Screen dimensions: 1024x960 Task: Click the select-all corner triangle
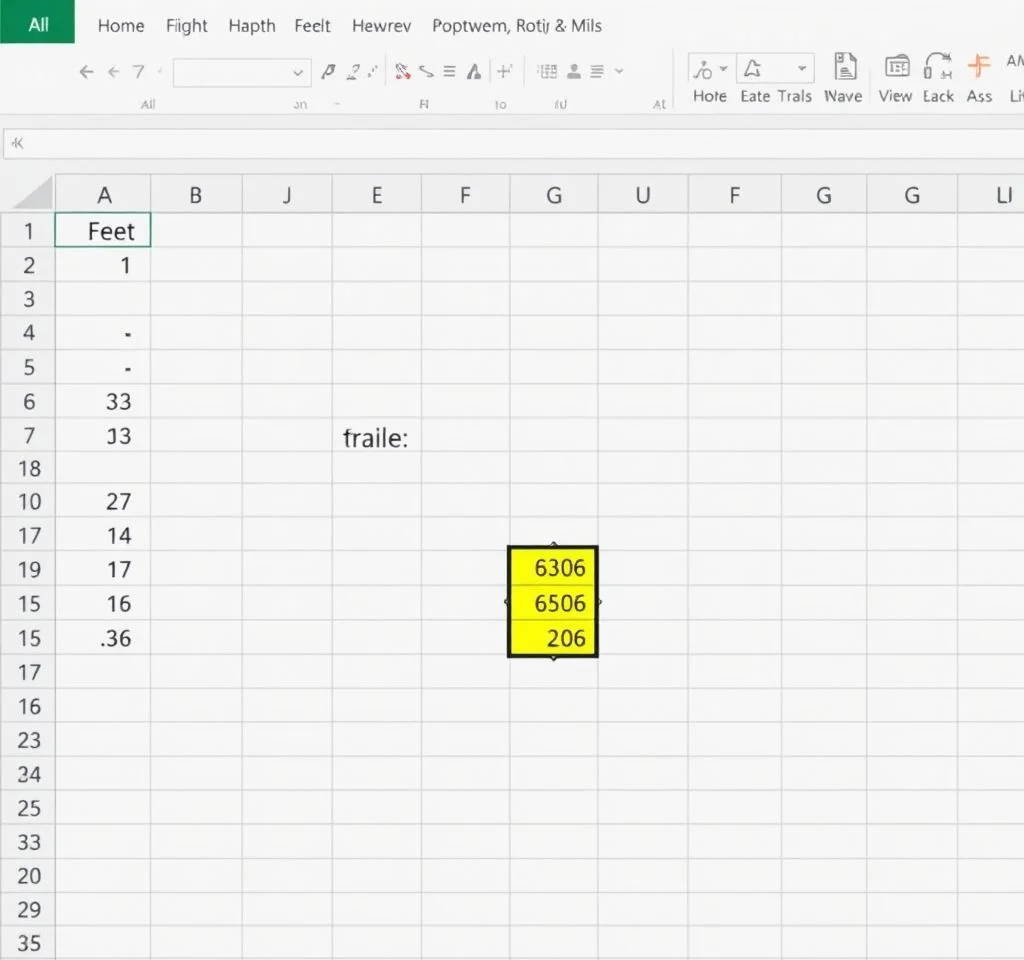[x=30, y=194]
